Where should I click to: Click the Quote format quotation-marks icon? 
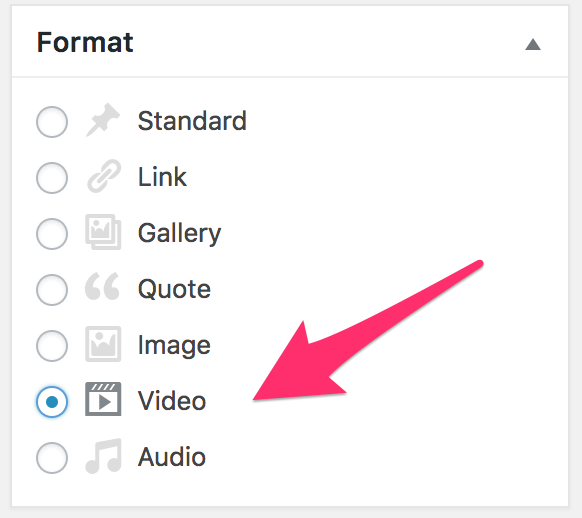(x=102, y=286)
